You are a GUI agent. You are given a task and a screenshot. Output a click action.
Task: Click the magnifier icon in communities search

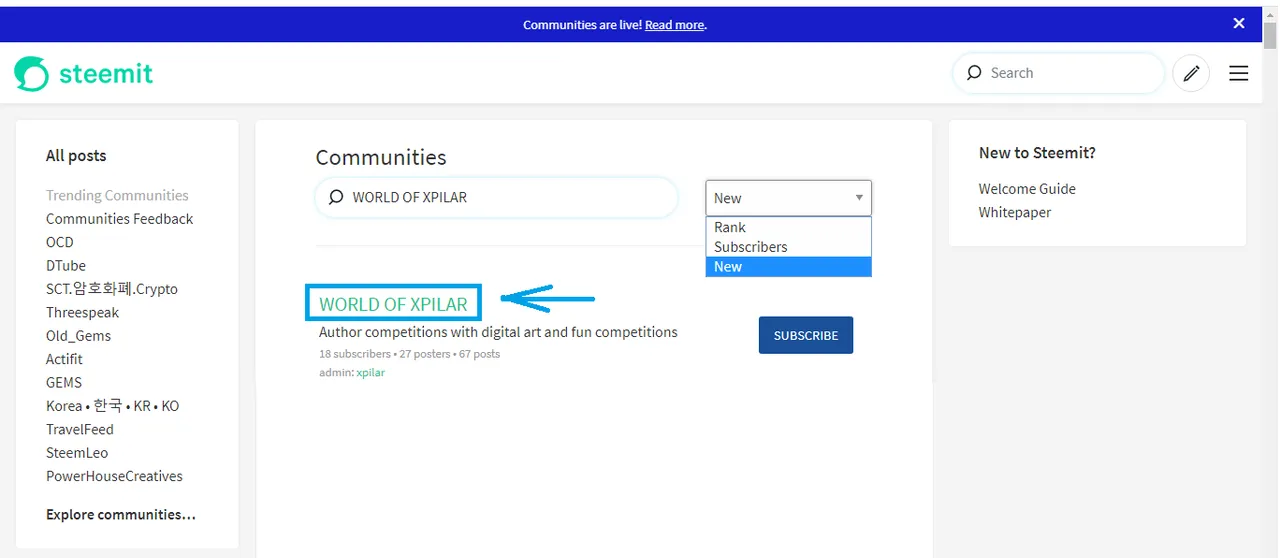coord(336,197)
